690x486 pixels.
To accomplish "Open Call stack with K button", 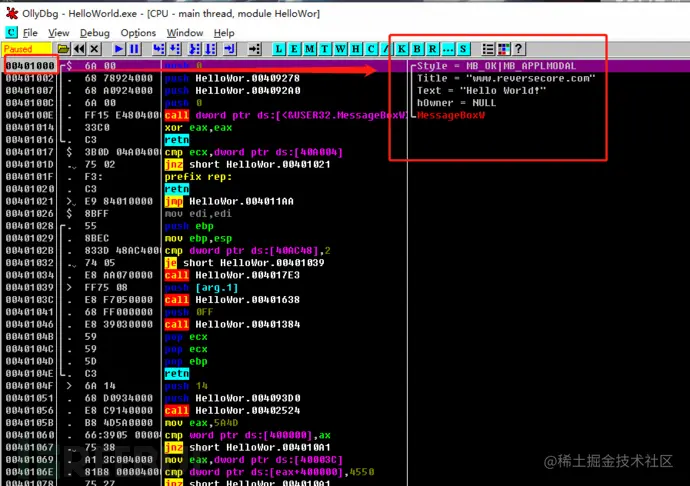I will (x=402, y=49).
